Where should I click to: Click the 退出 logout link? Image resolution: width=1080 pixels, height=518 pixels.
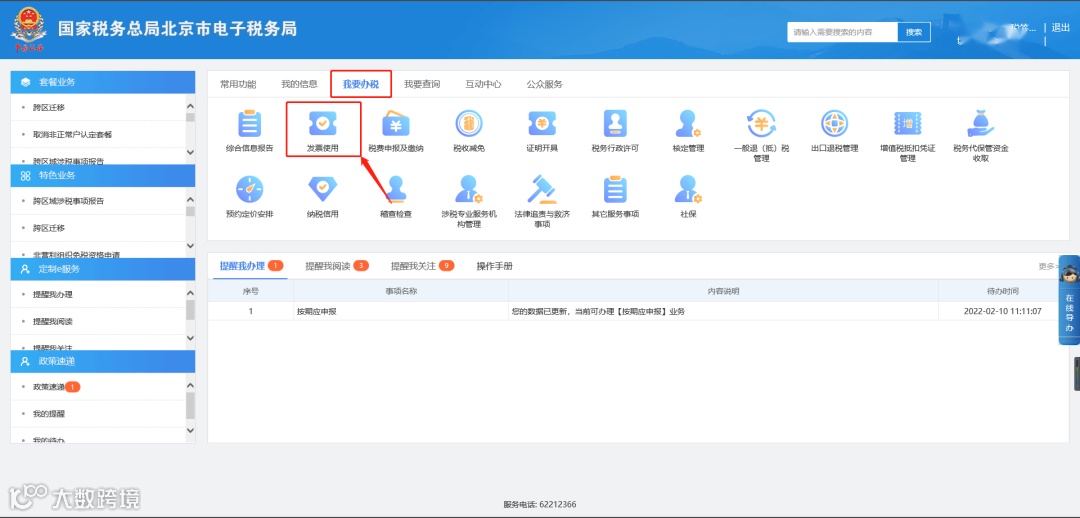1061,28
